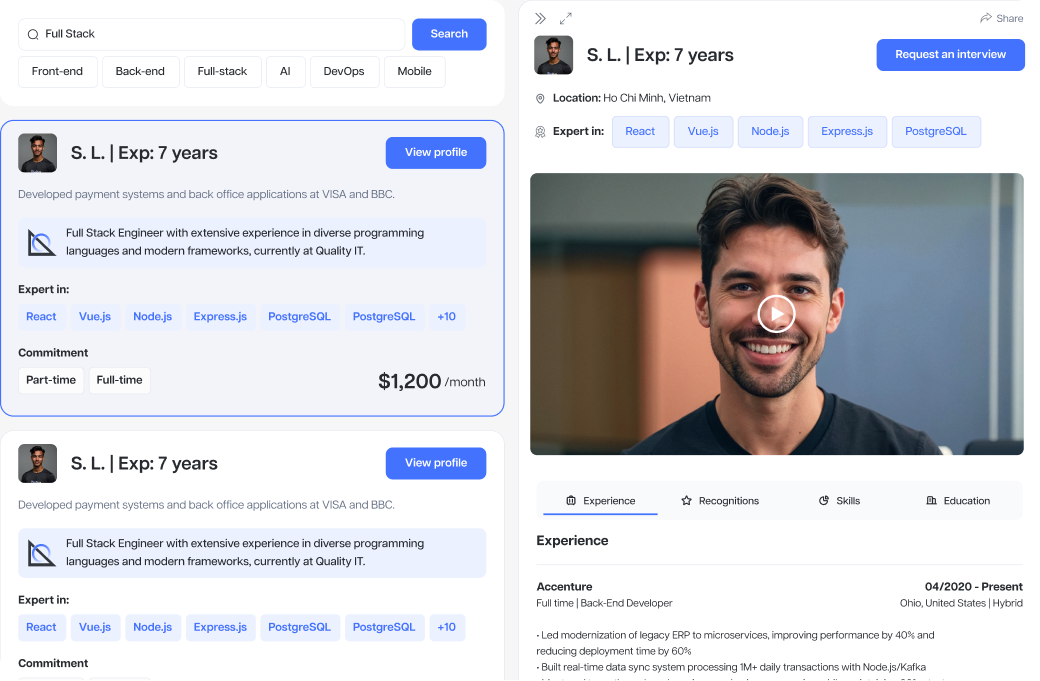This screenshot has height=681, width=1040.
Task: Focus the Full Stack search field
Action: tap(212, 34)
